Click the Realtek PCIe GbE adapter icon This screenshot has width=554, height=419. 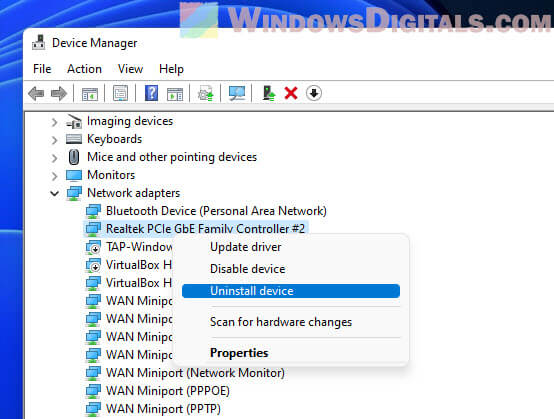93,229
